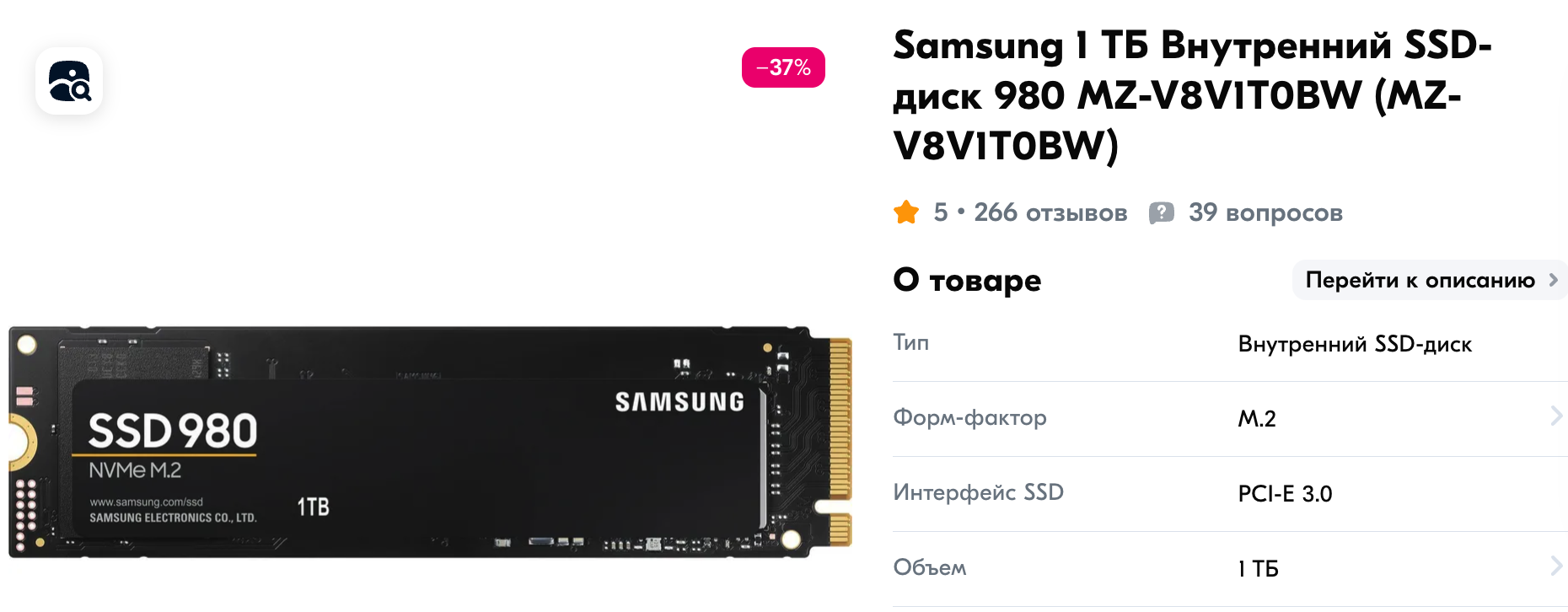Click the Внутренний SSD-диск type value
Image resolution: width=1568 pixels, height=612 pixels.
click(1355, 344)
